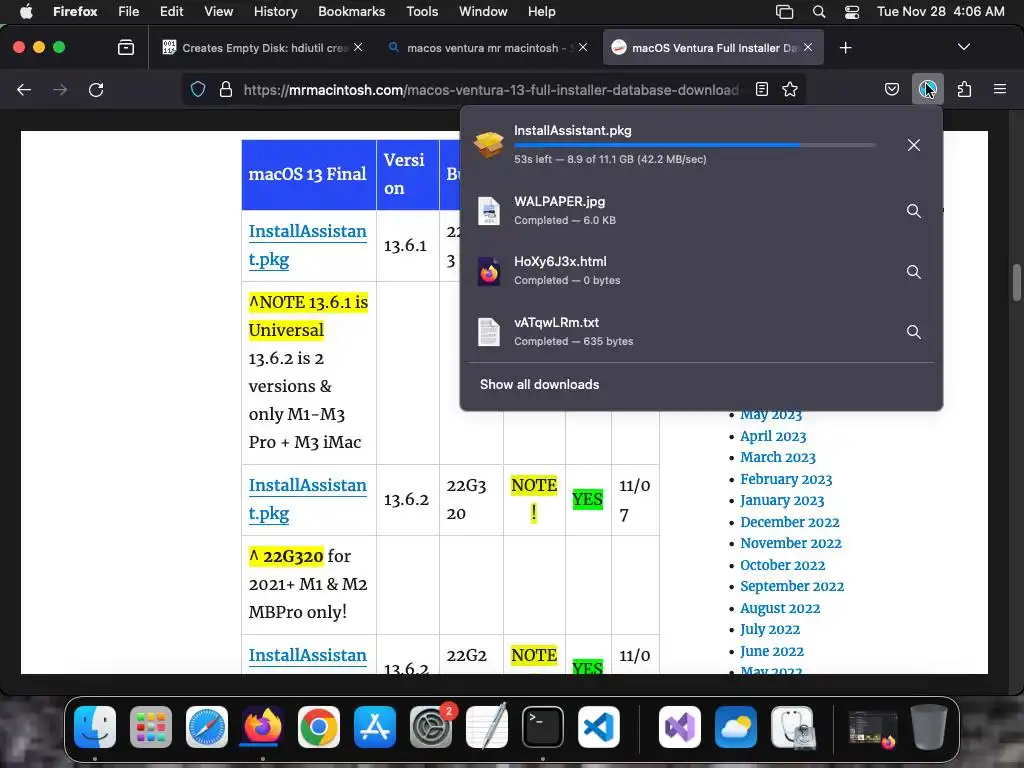Toggle reader view in address bar
The image size is (1024, 768).
click(x=761, y=89)
